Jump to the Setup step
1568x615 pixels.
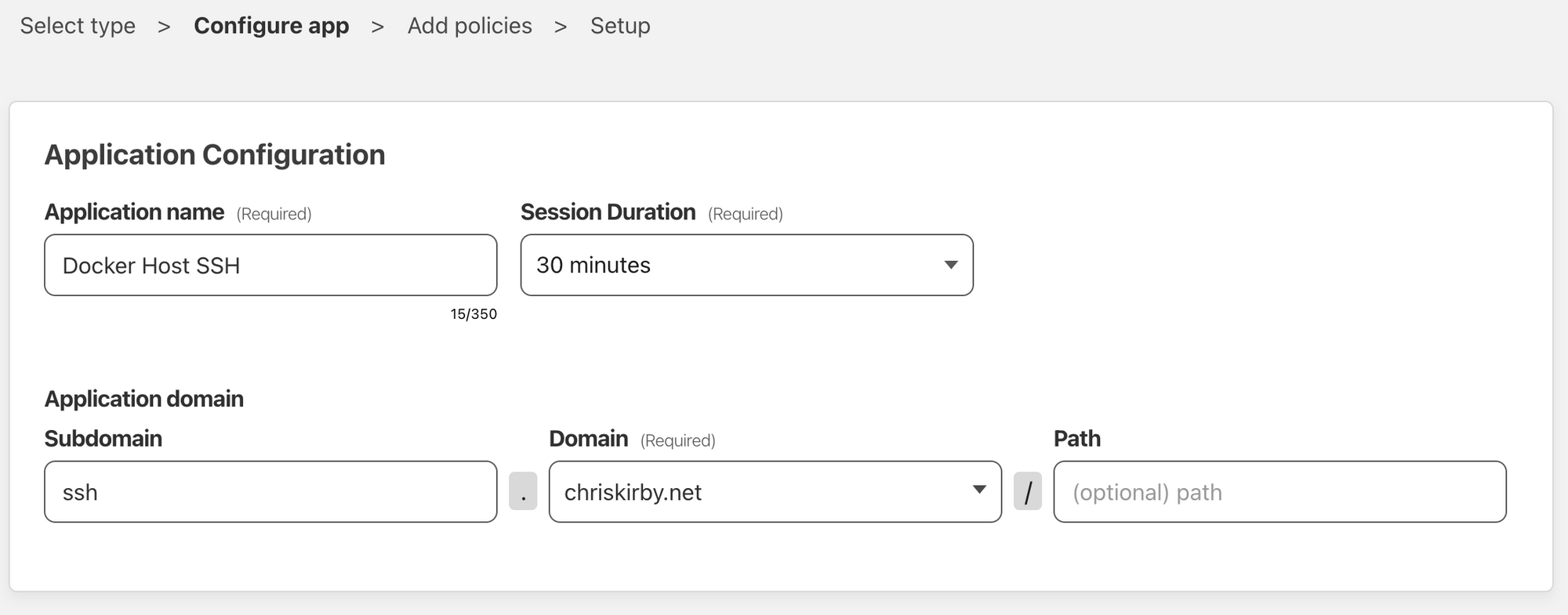620,25
